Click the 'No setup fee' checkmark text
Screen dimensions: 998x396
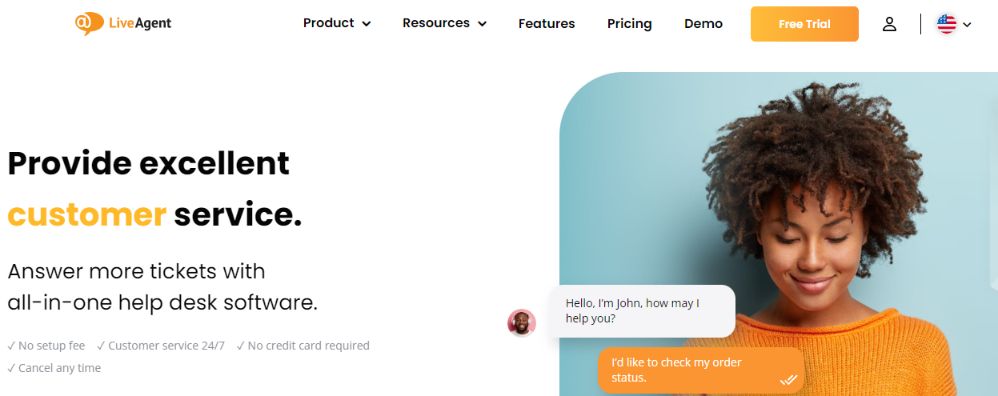pyautogui.click(x=46, y=346)
